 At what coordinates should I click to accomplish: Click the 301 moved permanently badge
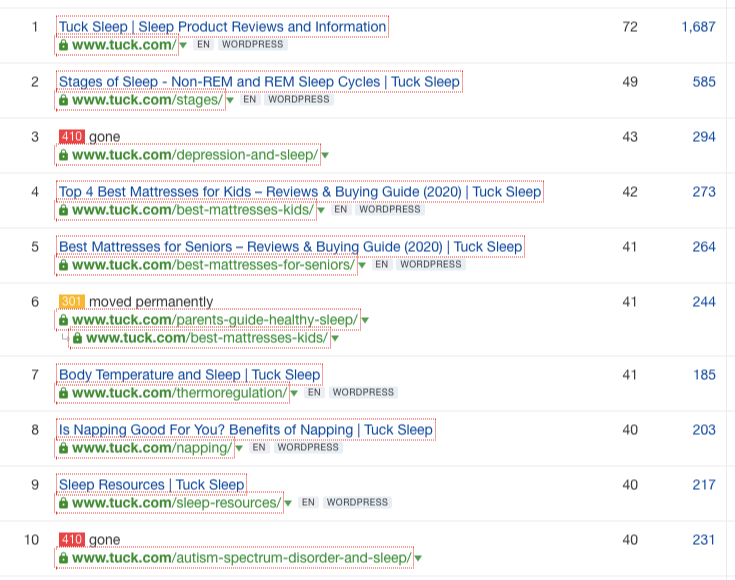pos(72,301)
